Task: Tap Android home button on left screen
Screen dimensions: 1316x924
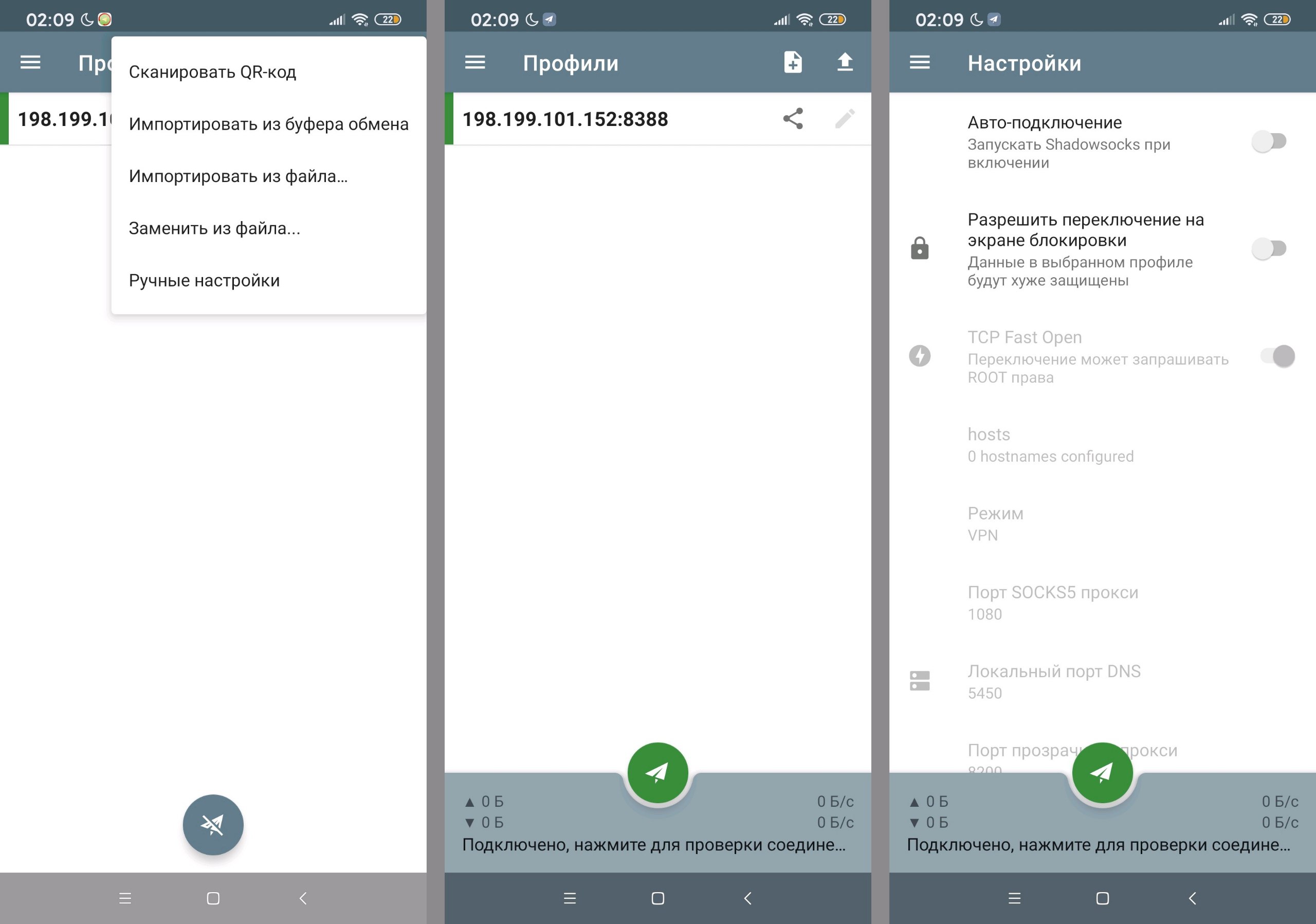Action: (213, 898)
